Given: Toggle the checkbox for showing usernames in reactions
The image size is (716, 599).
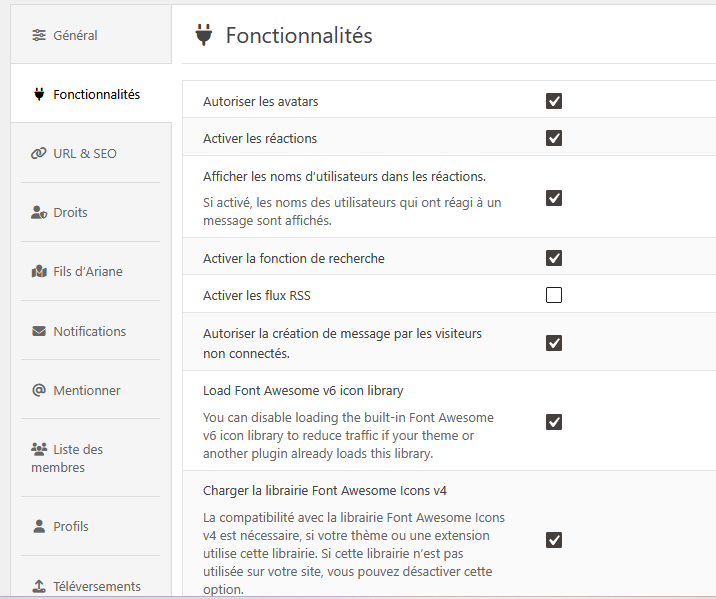Looking at the screenshot, I should (554, 198).
